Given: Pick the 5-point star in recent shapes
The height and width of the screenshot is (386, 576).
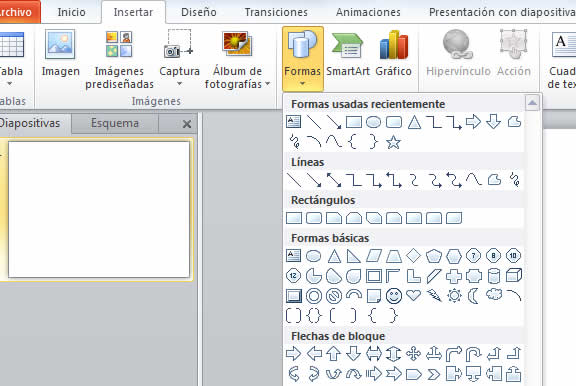Looking at the screenshot, I should point(393,142).
